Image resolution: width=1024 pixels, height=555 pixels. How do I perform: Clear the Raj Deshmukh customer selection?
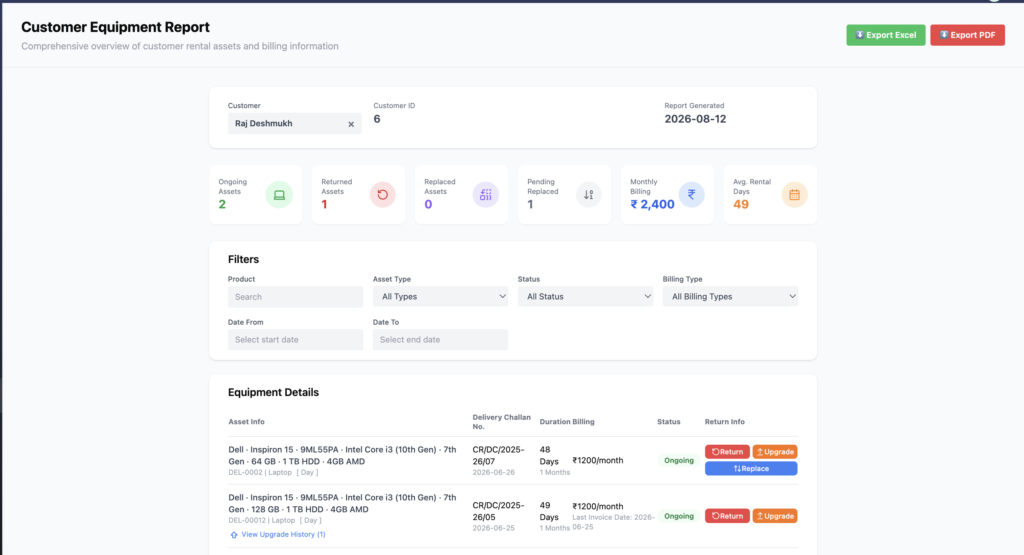point(351,124)
